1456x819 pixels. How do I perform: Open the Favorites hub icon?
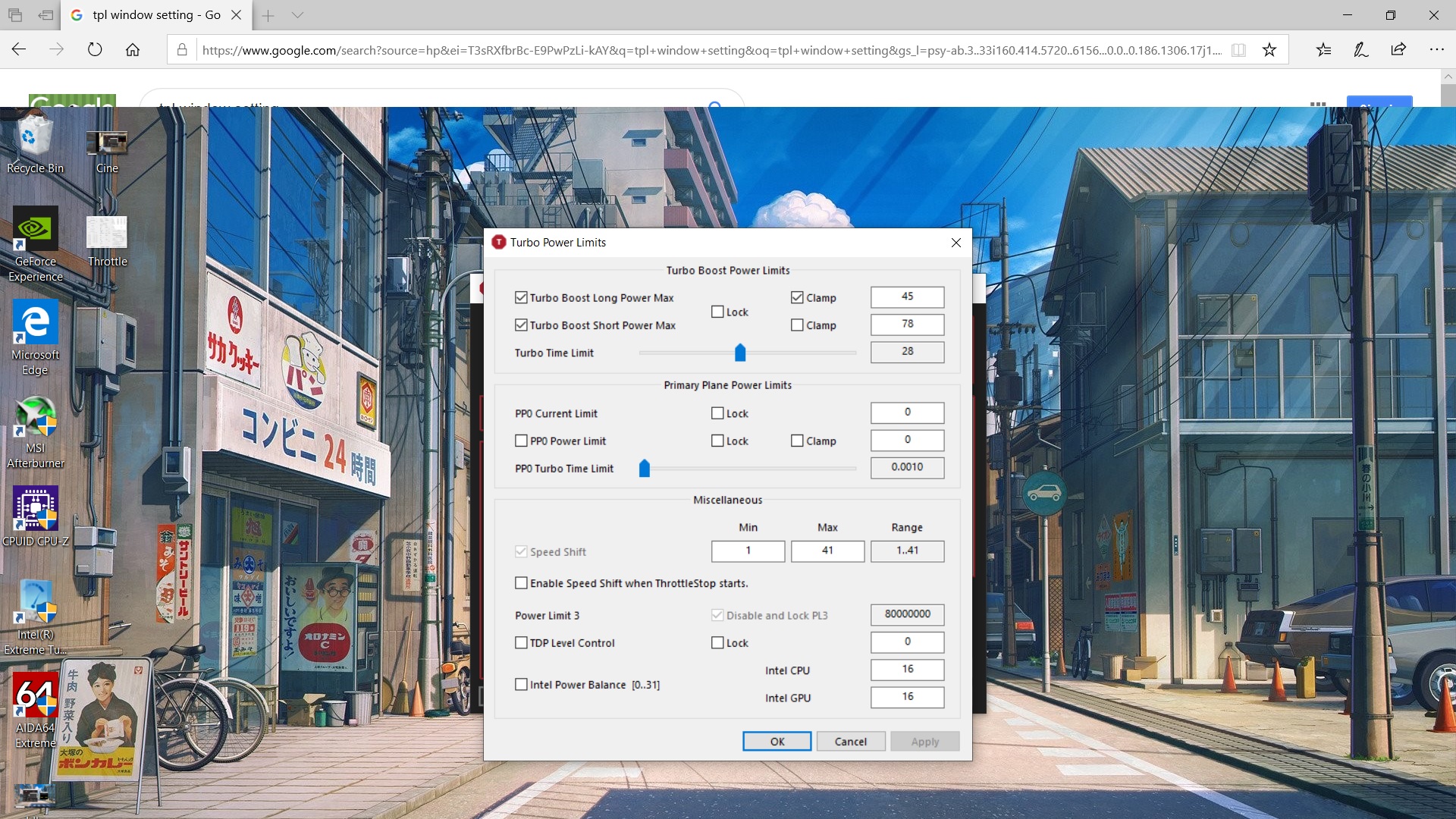1323,50
